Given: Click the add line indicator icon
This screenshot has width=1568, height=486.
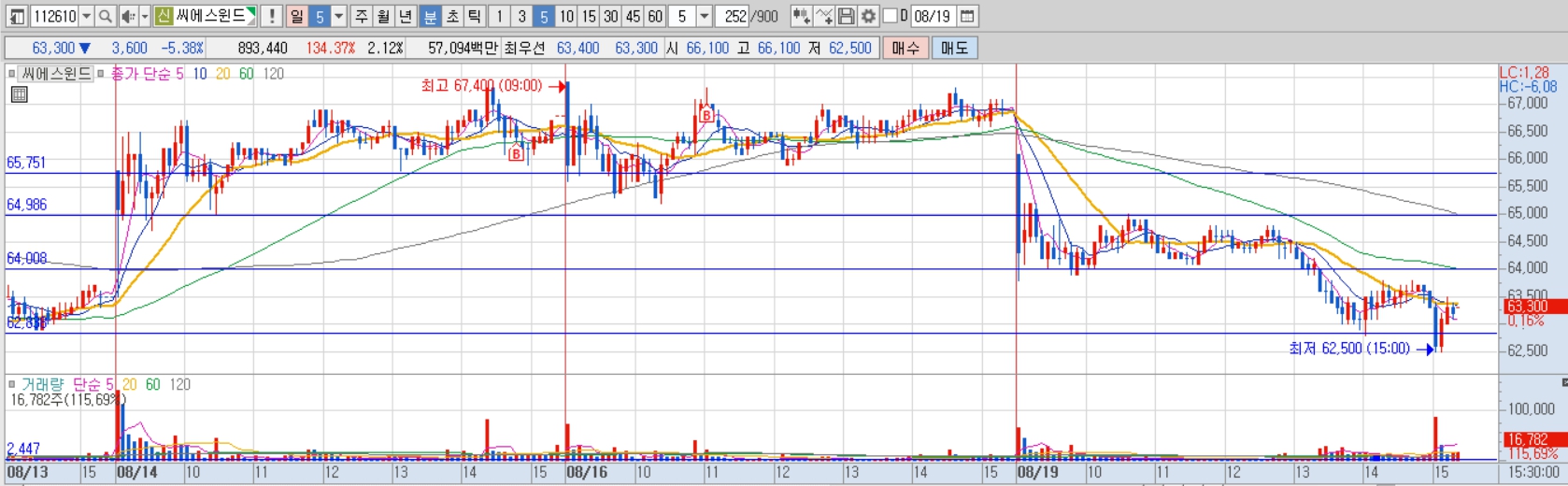Looking at the screenshot, I should [823, 16].
